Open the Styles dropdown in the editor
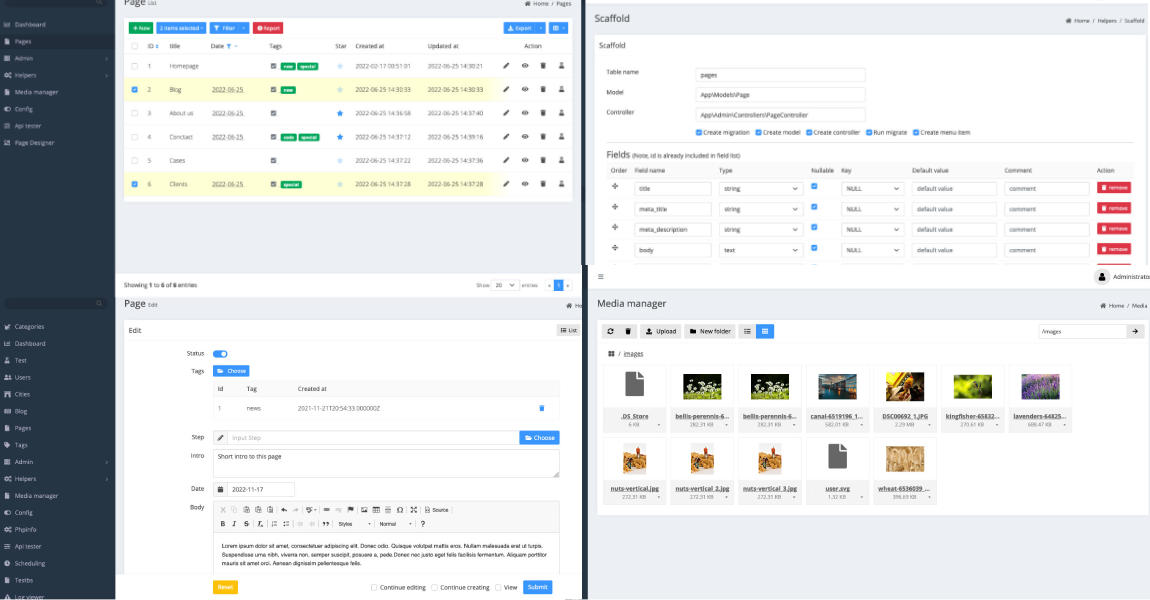Image resolution: width=1150 pixels, height=600 pixels. [x=354, y=524]
